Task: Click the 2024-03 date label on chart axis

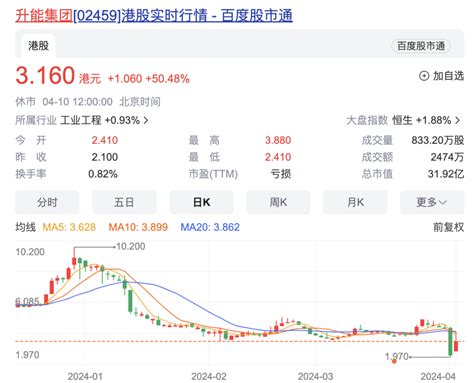Action: [x=315, y=377]
